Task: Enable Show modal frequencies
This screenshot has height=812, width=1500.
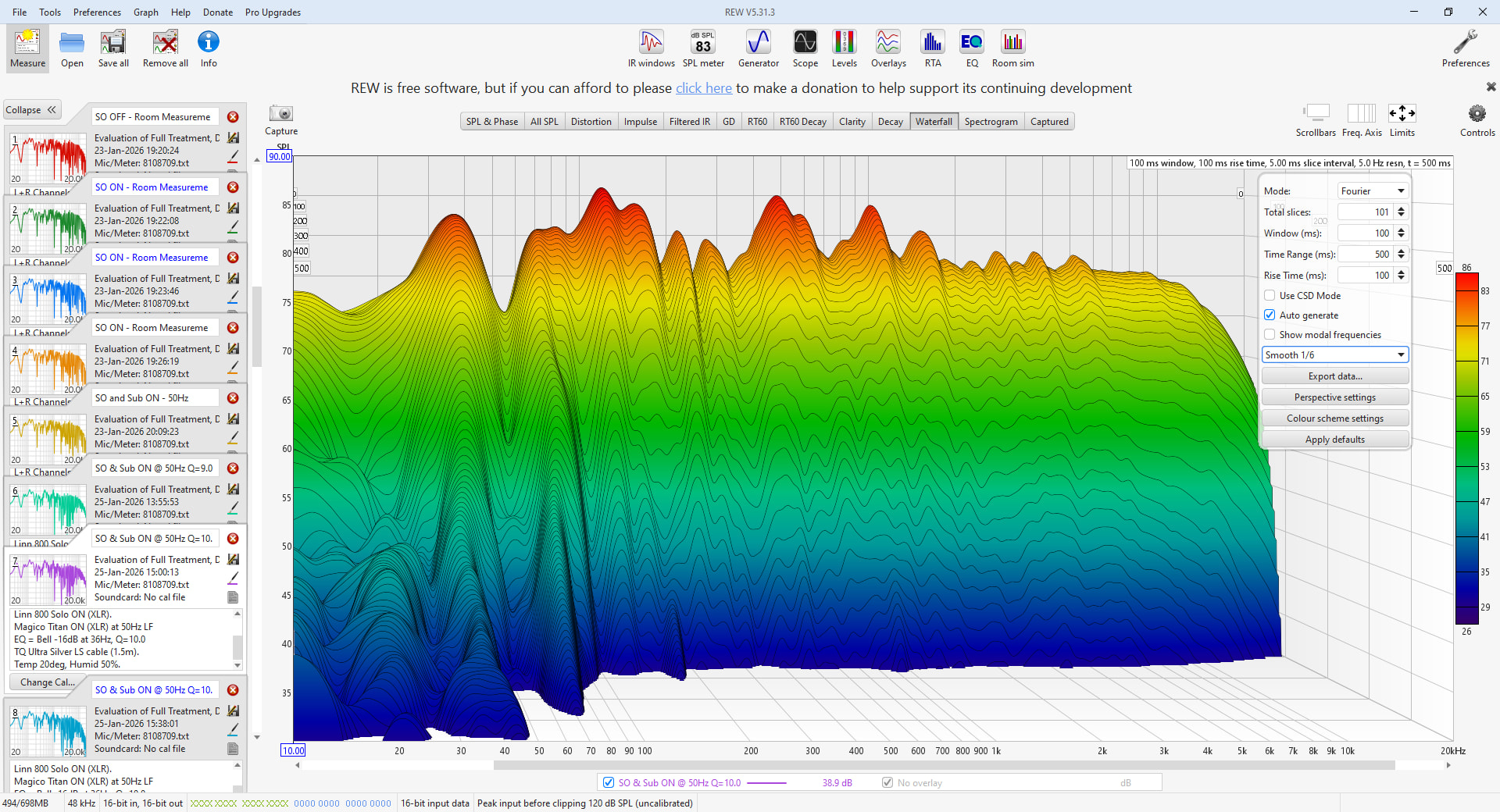Action: tap(1270, 335)
